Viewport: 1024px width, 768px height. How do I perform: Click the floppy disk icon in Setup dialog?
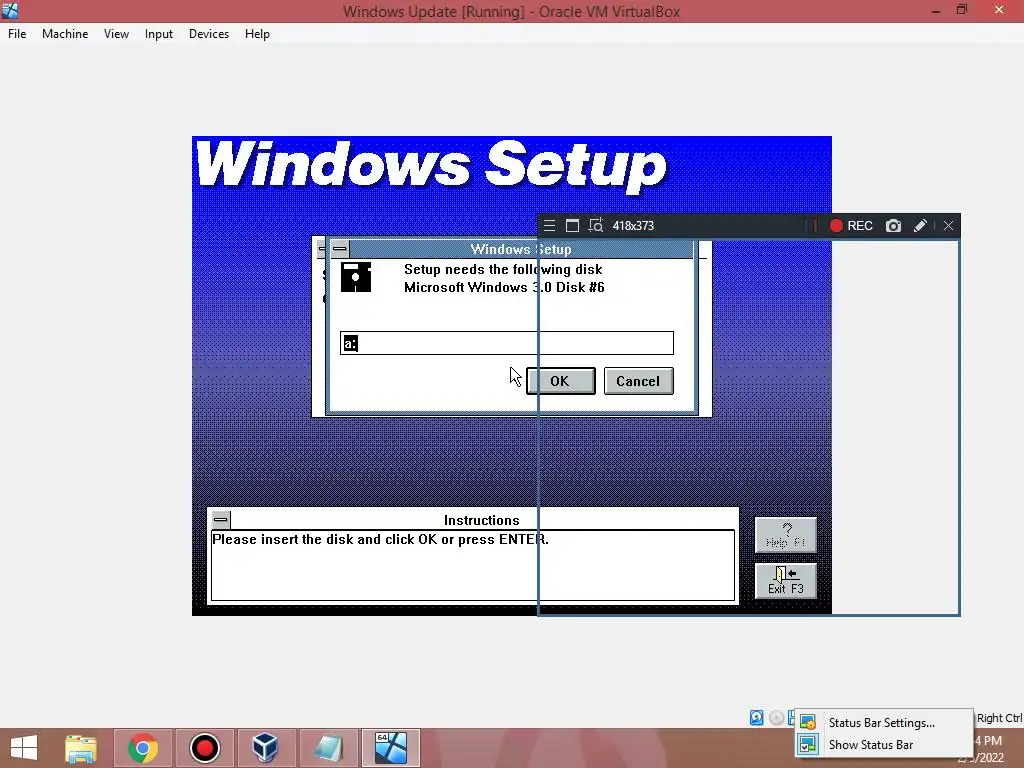point(356,278)
